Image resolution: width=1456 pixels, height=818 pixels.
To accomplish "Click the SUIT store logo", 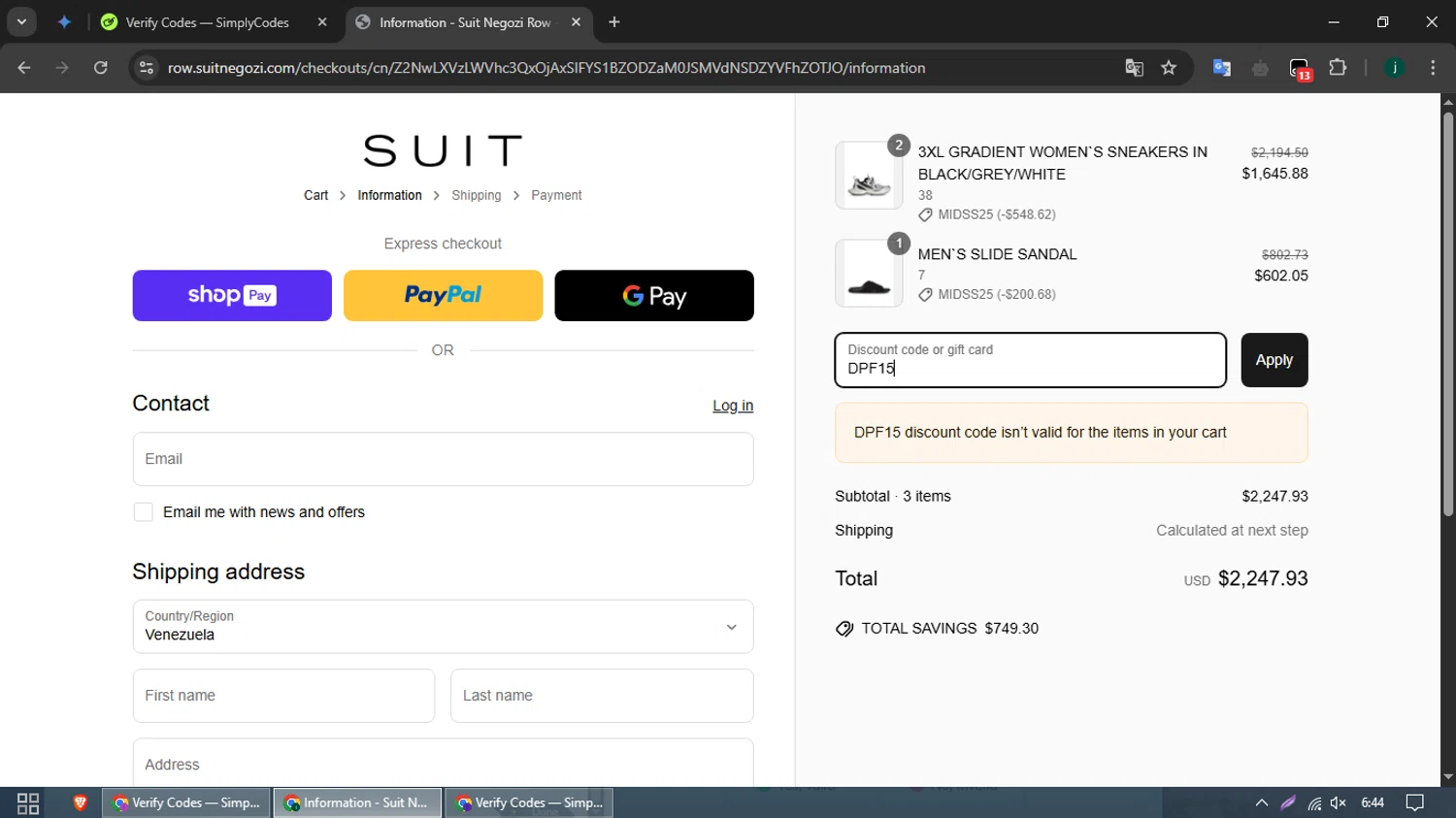I will (x=443, y=151).
